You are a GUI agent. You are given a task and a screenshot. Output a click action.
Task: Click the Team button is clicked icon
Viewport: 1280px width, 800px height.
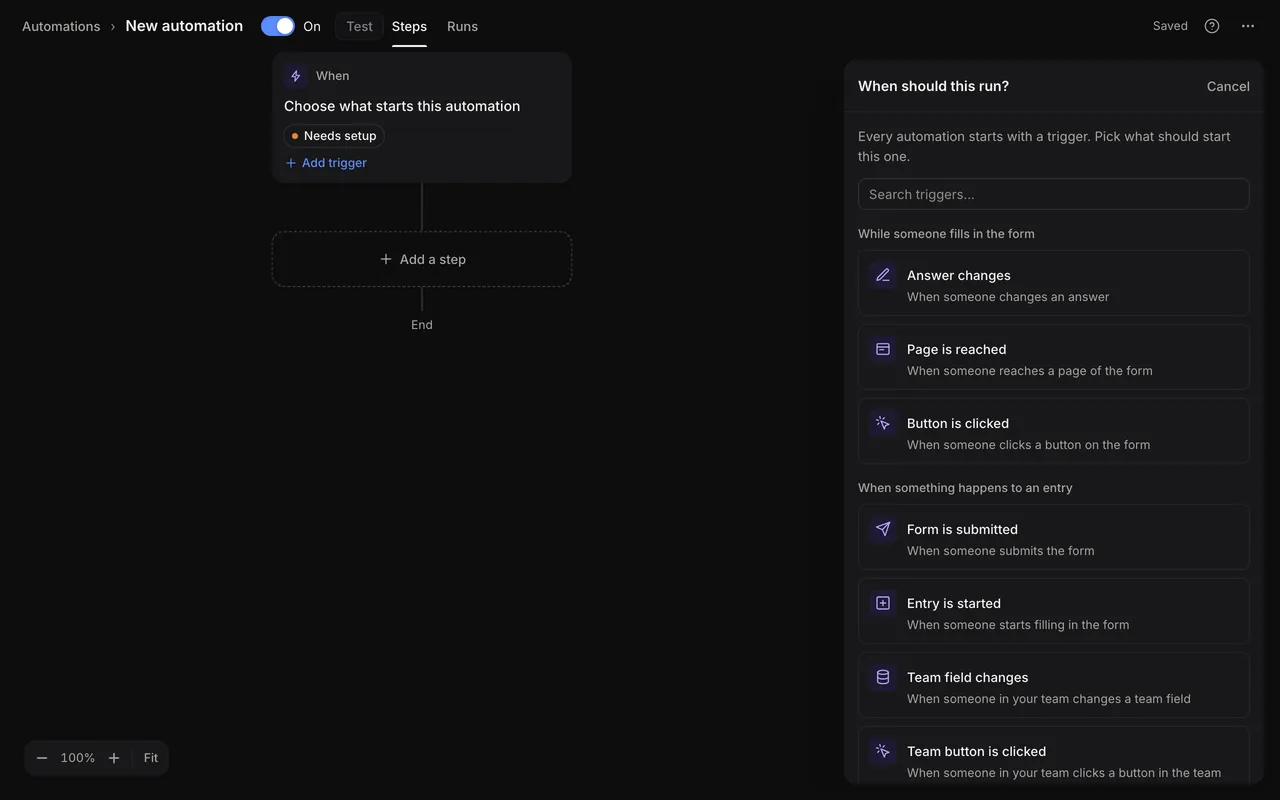tap(883, 751)
